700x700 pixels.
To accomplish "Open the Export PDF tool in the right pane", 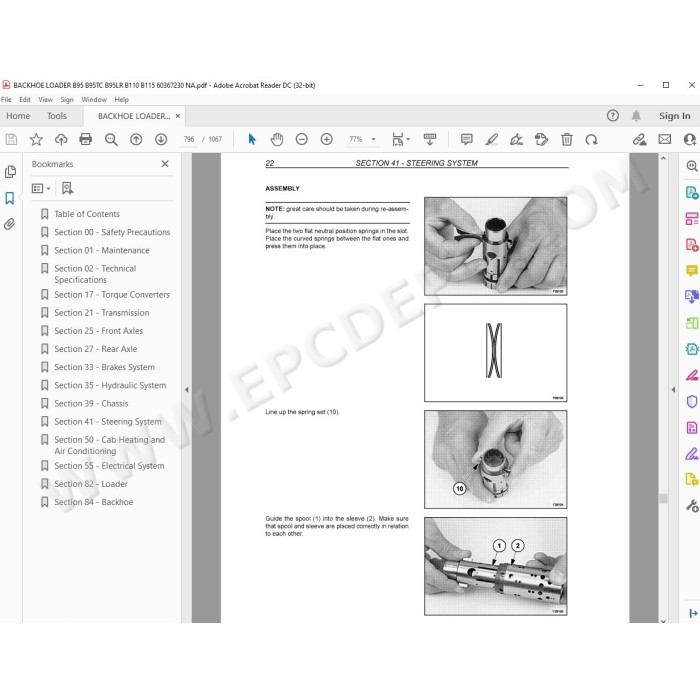I will (692, 193).
